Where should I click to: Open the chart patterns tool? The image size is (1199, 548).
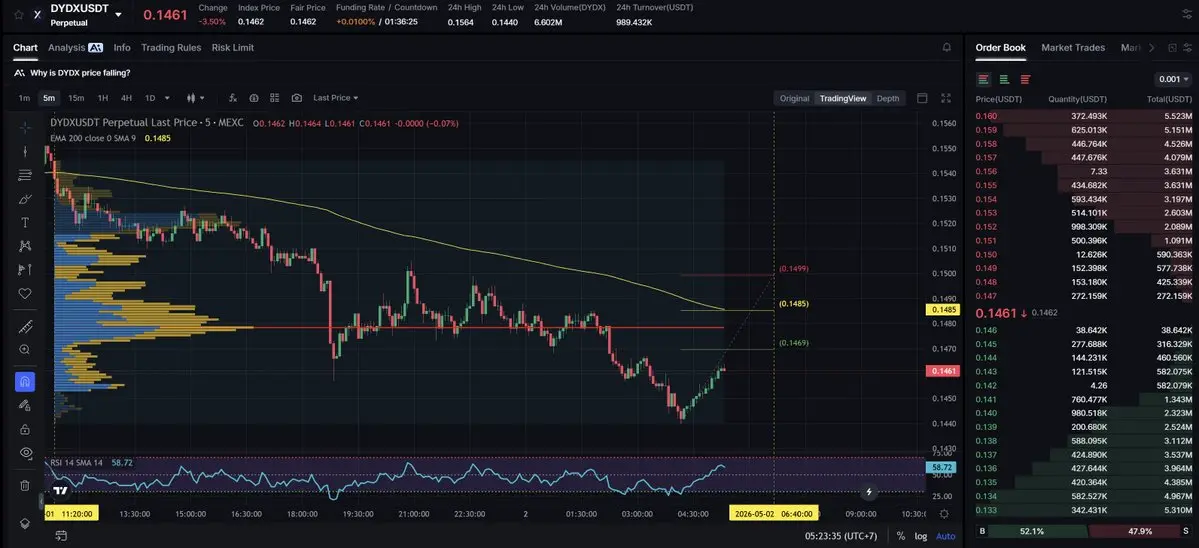coord(24,246)
